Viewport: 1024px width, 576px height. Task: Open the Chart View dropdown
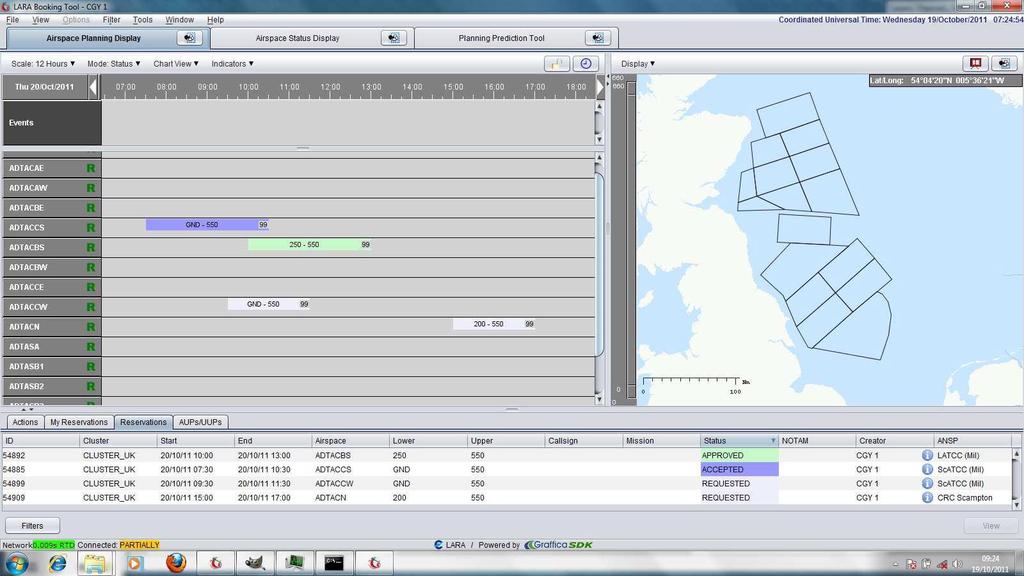click(176, 64)
